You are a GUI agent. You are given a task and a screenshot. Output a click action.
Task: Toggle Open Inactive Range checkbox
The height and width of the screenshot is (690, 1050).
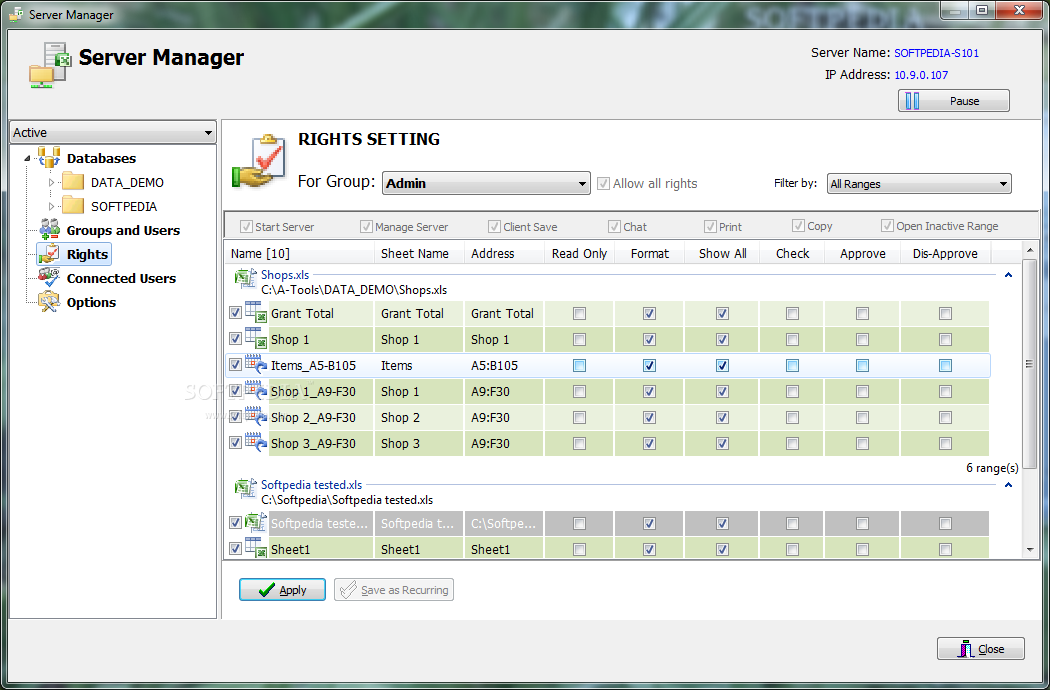tap(887, 226)
